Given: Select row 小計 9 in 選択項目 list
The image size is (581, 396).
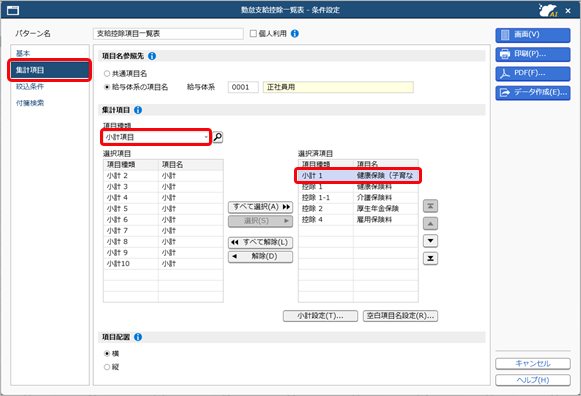Looking at the screenshot, I should (x=163, y=253).
